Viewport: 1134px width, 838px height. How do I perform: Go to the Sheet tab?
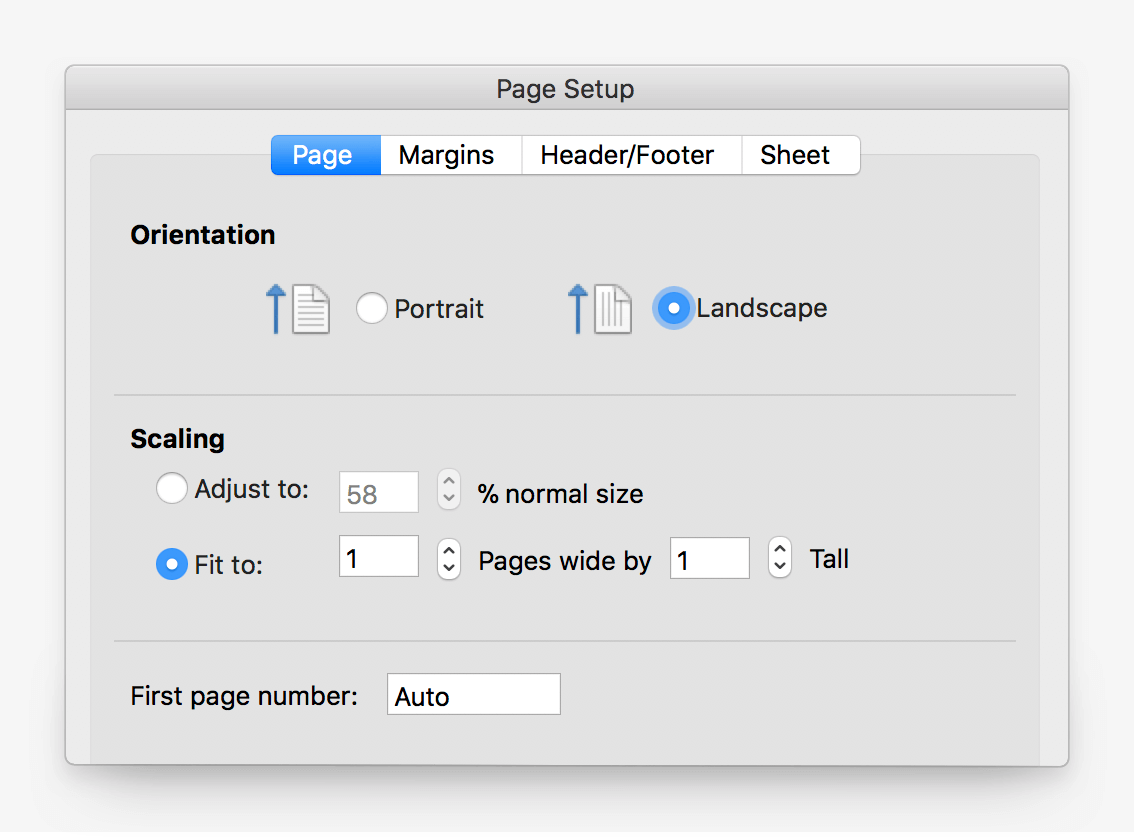point(795,156)
